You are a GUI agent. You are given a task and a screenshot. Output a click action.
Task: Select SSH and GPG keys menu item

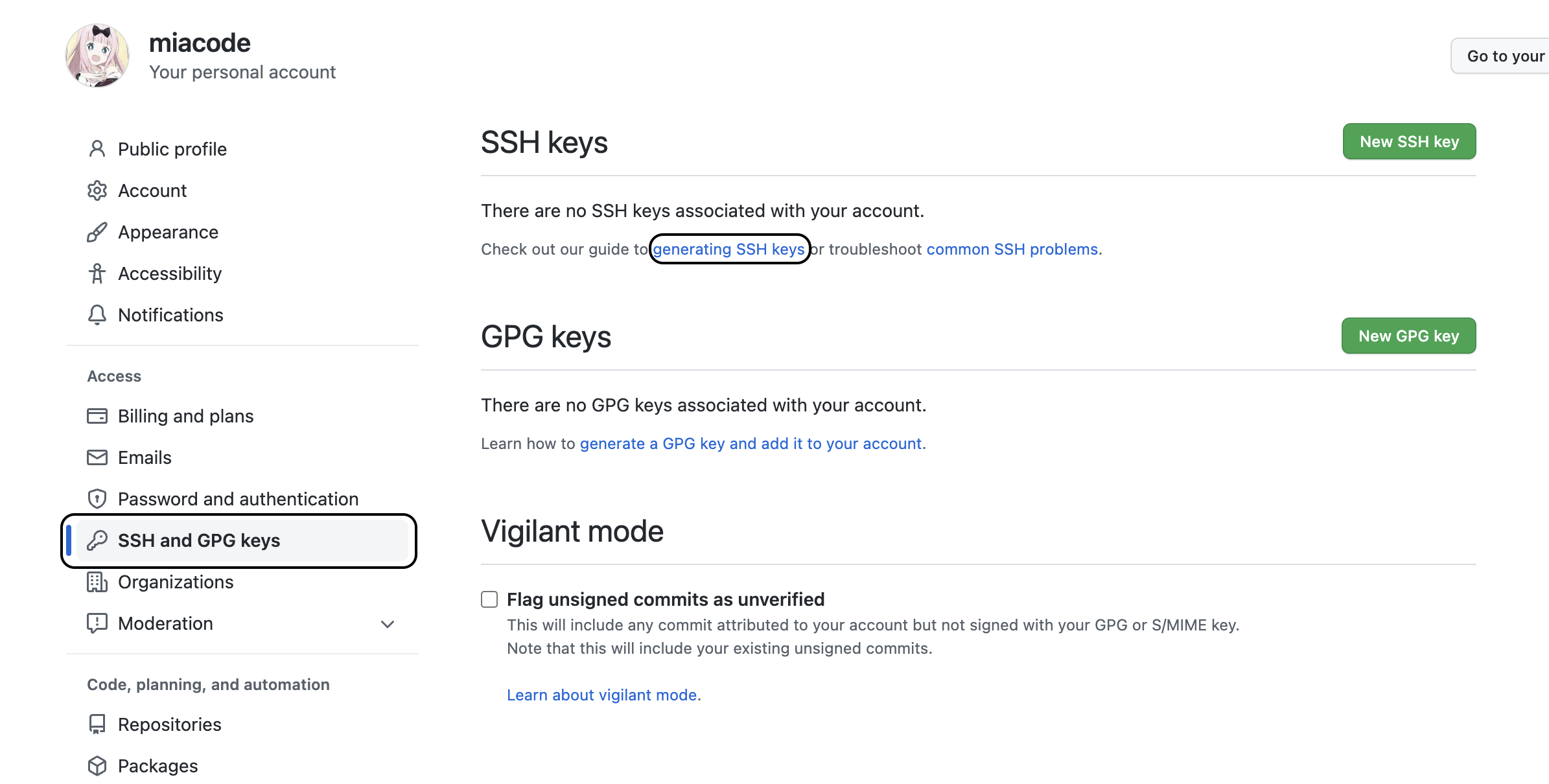[x=198, y=540]
